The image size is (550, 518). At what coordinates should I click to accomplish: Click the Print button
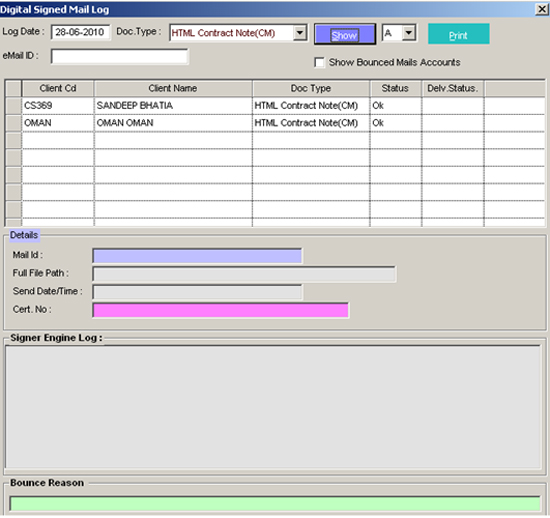(458, 34)
